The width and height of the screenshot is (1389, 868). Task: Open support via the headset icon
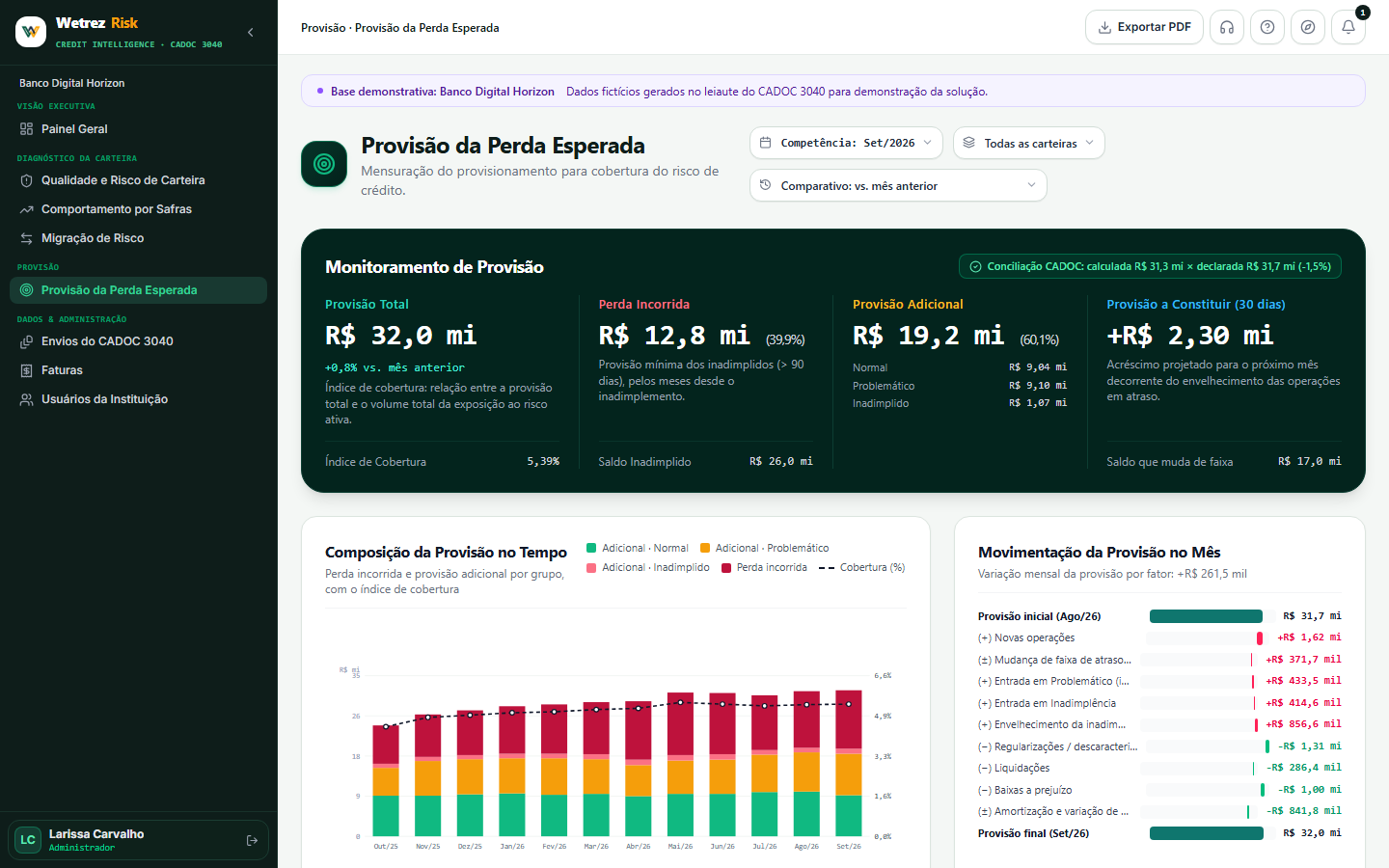pyautogui.click(x=1227, y=27)
